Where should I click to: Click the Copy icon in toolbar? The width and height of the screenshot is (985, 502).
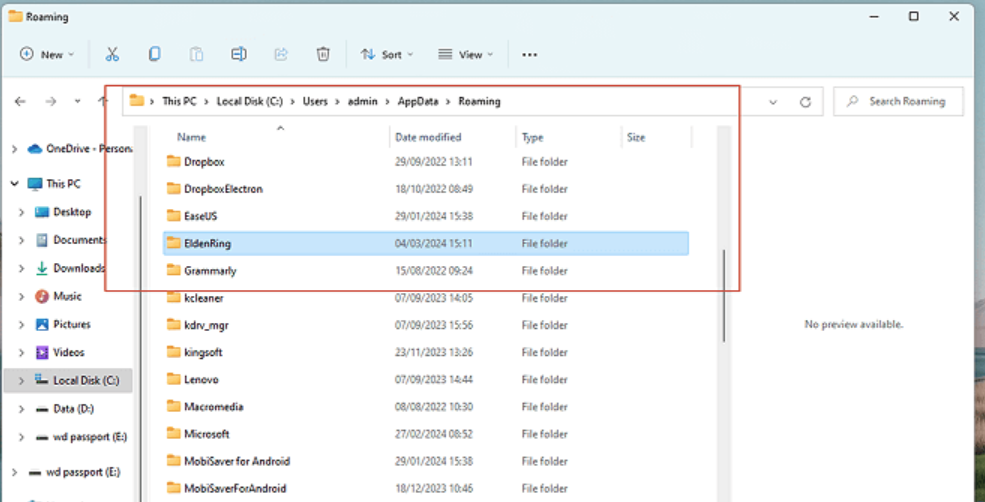click(154, 54)
